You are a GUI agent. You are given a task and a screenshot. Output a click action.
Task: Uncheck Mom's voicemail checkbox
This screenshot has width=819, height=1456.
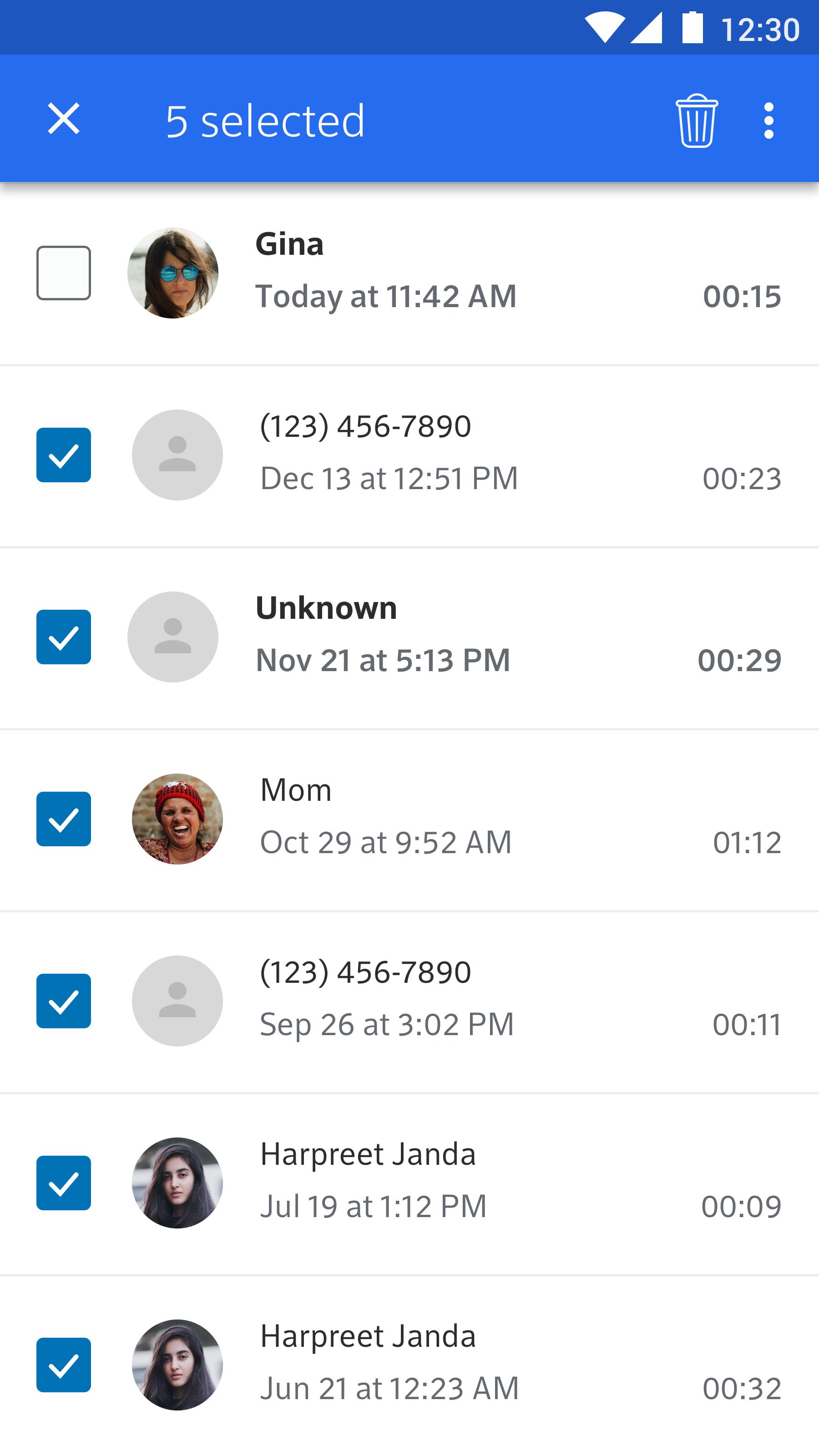[63, 819]
